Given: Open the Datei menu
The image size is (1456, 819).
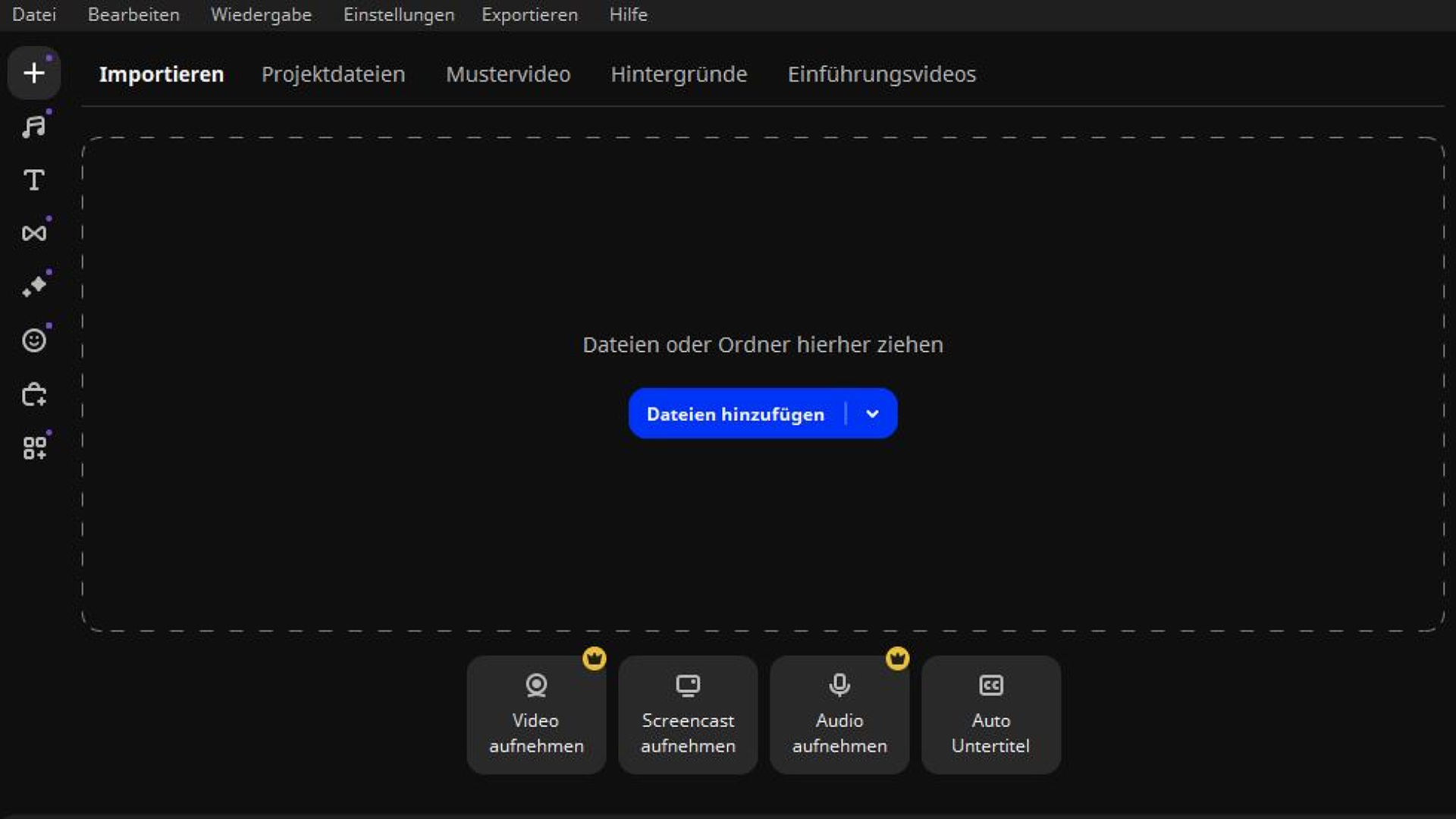Looking at the screenshot, I should pyautogui.click(x=34, y=14).
